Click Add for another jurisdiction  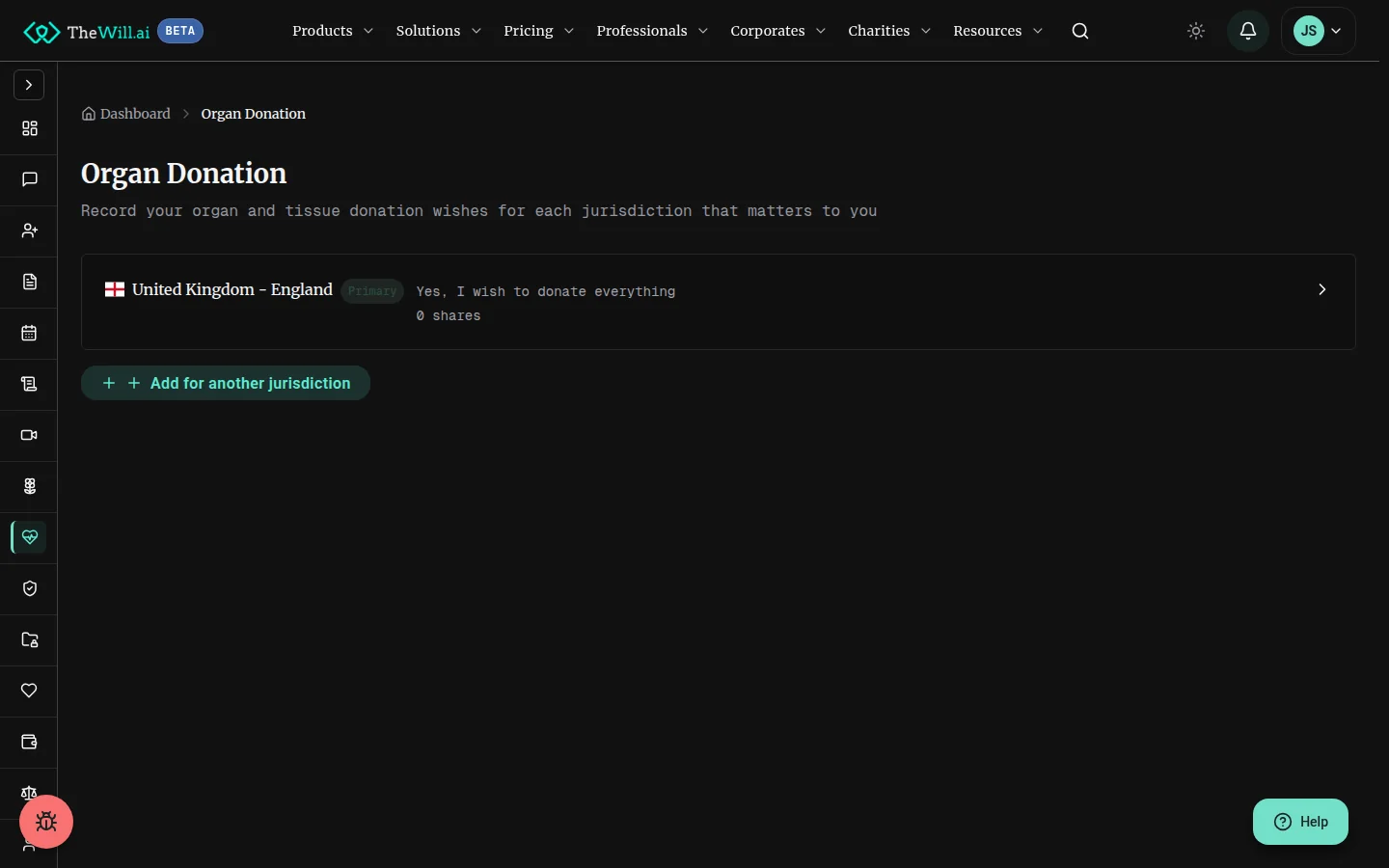tap(226, 383)
